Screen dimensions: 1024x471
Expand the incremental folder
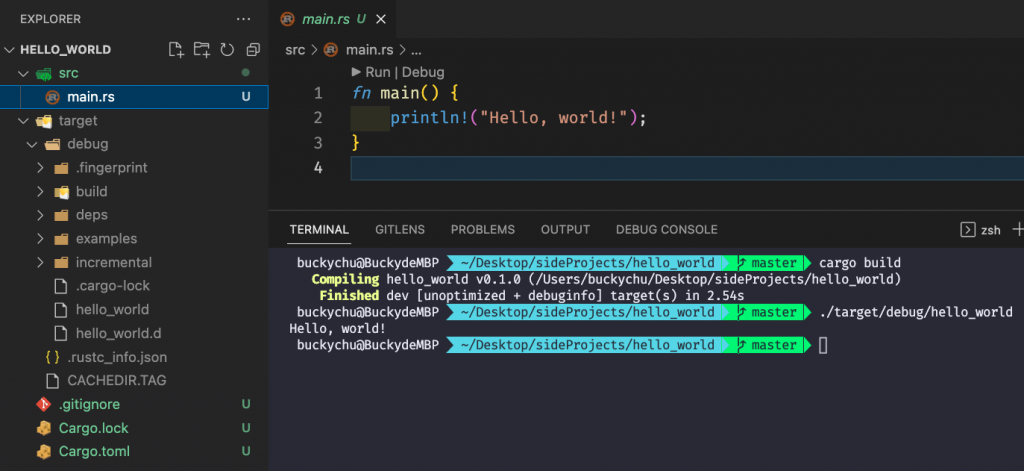[x=40, y=263]
